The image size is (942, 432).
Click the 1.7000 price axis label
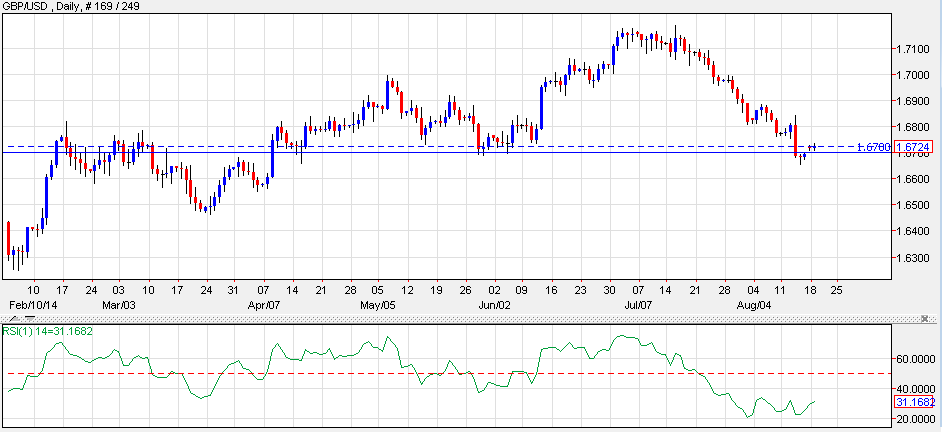(x=913, y=75)
